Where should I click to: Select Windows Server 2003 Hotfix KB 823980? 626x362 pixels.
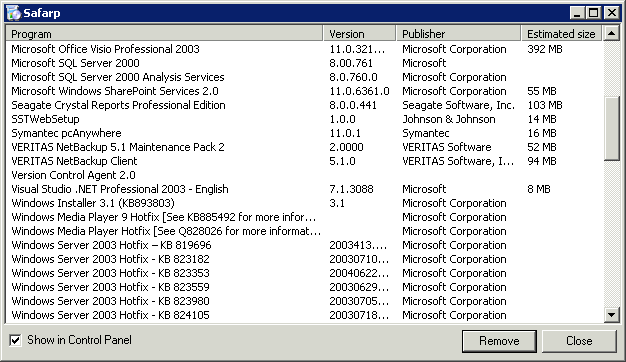coord(111,301)
